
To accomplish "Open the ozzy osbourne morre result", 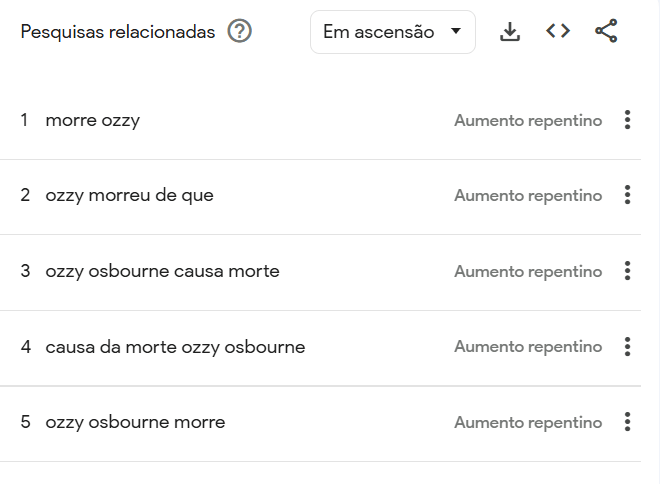I will coord(135,422).
